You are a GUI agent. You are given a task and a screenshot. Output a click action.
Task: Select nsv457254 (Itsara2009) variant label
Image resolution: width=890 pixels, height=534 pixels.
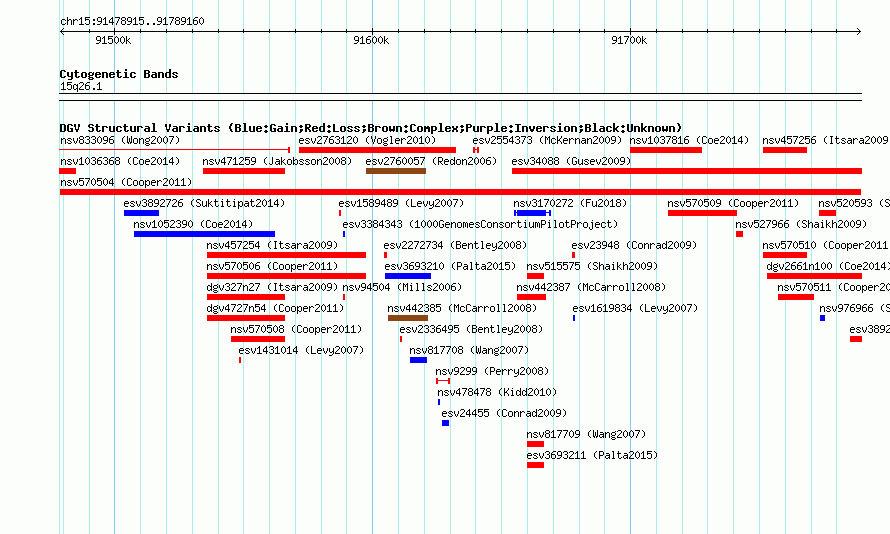(x=272, y=245)
